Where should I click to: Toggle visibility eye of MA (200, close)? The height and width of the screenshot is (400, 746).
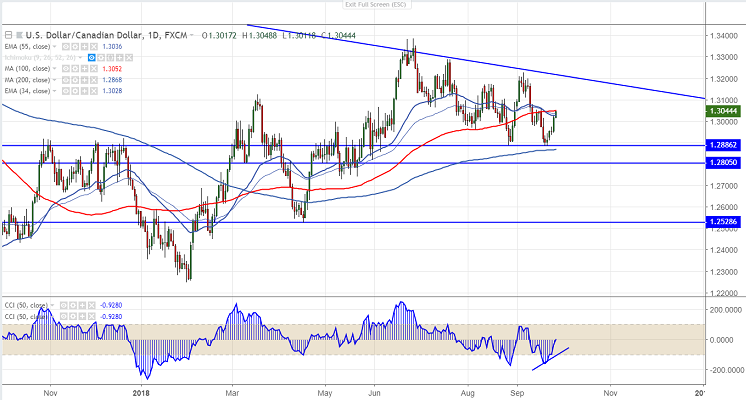point(66,80)
